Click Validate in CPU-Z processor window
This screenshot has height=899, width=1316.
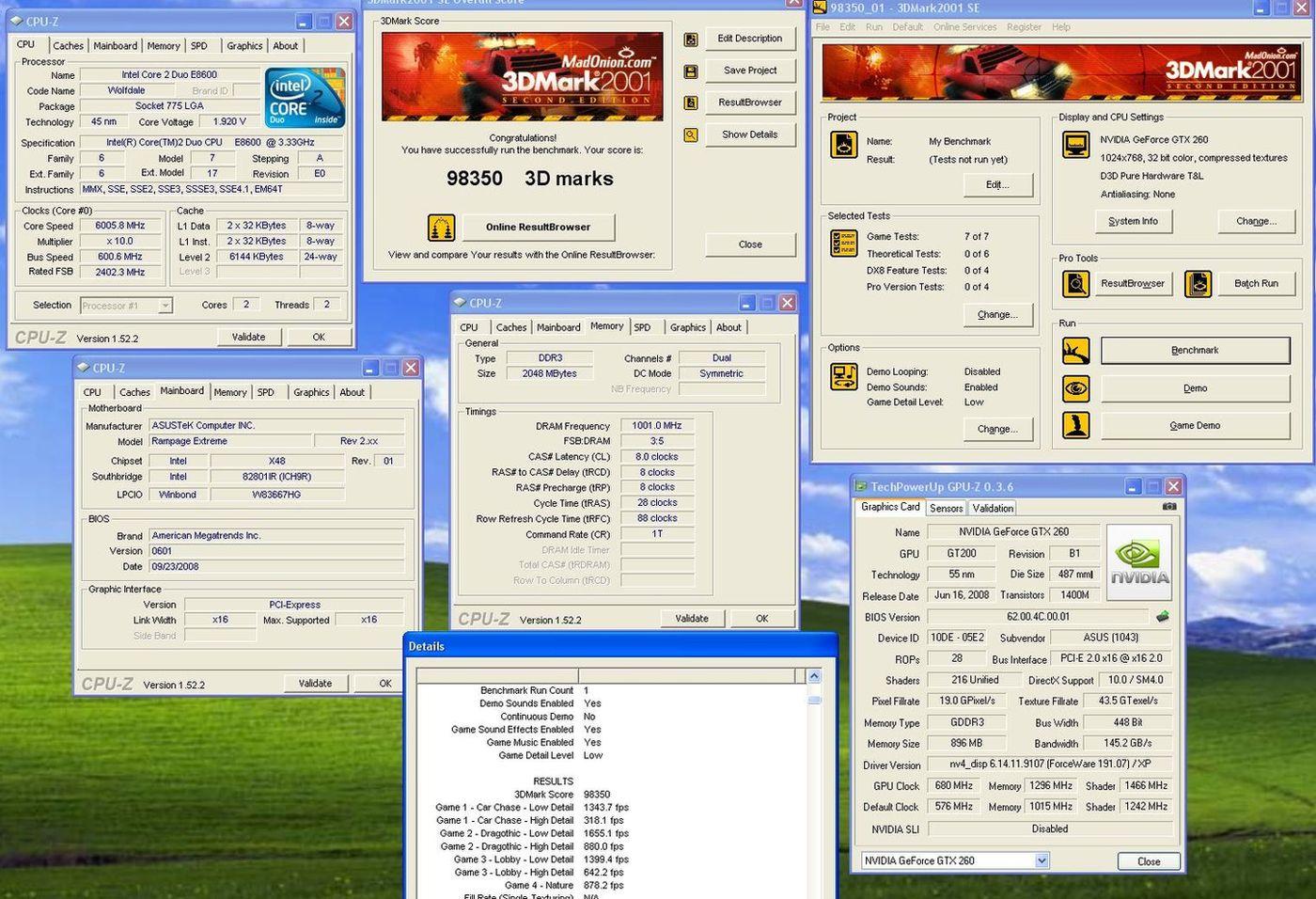click(248, 337)
